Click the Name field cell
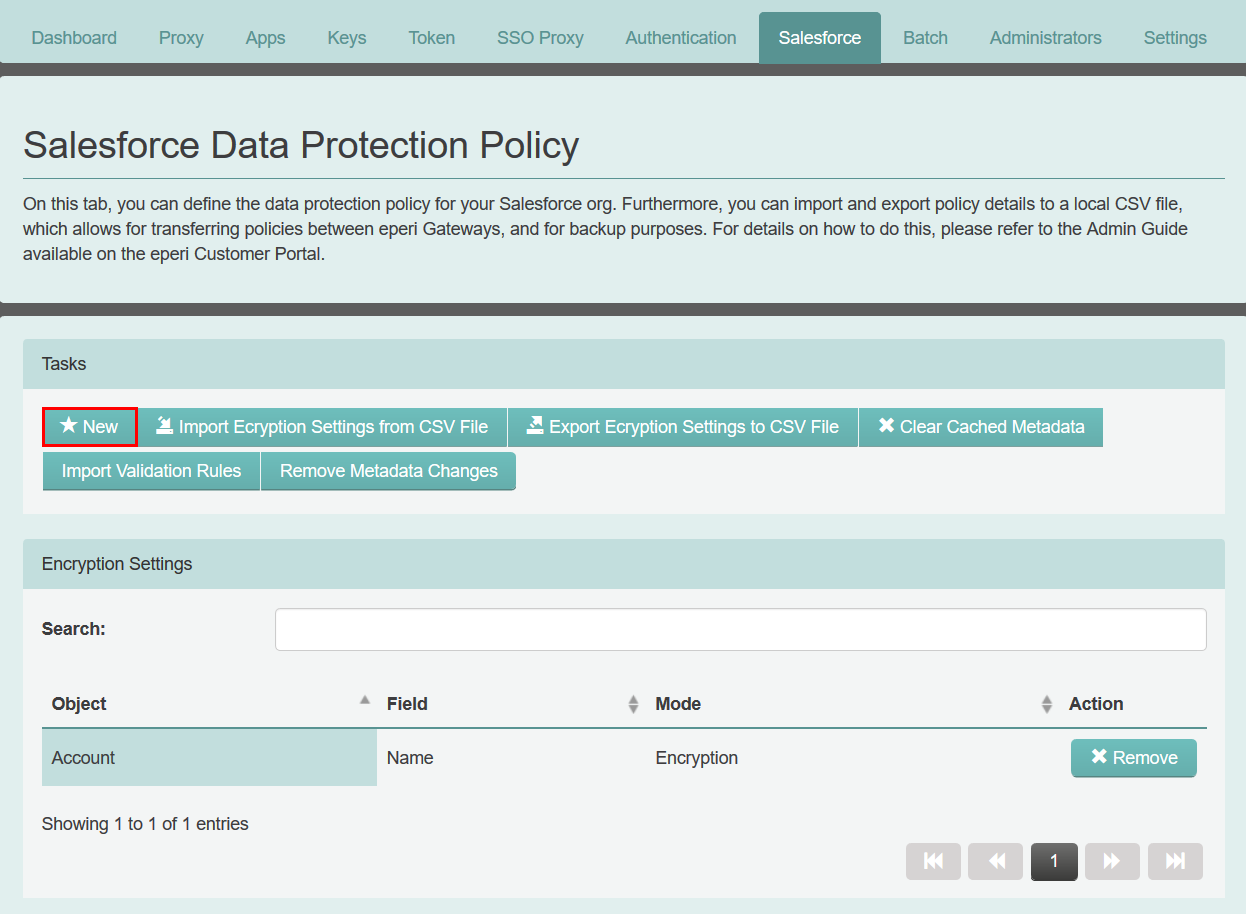Viewport: 1246px width, 914px height. (511, 758)
